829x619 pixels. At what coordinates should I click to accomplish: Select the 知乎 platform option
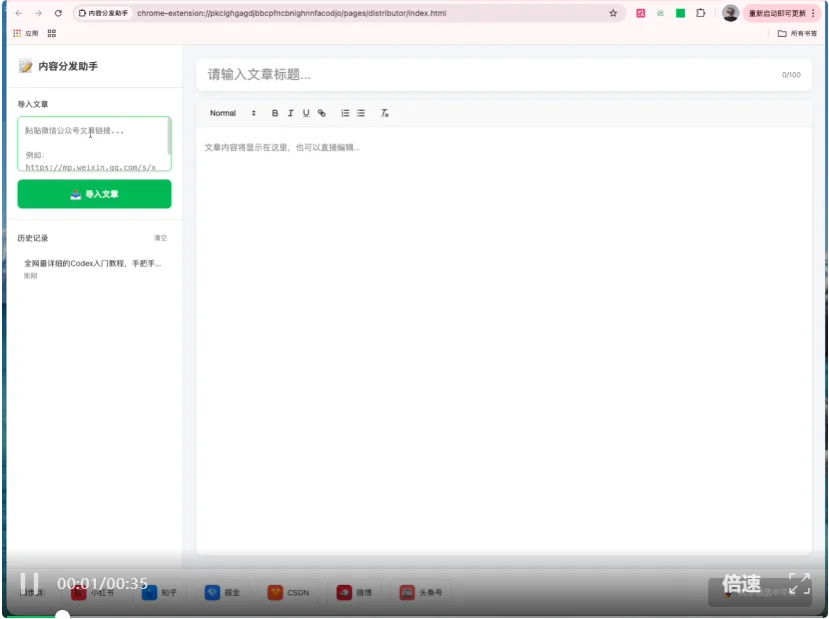click(160, 592)
